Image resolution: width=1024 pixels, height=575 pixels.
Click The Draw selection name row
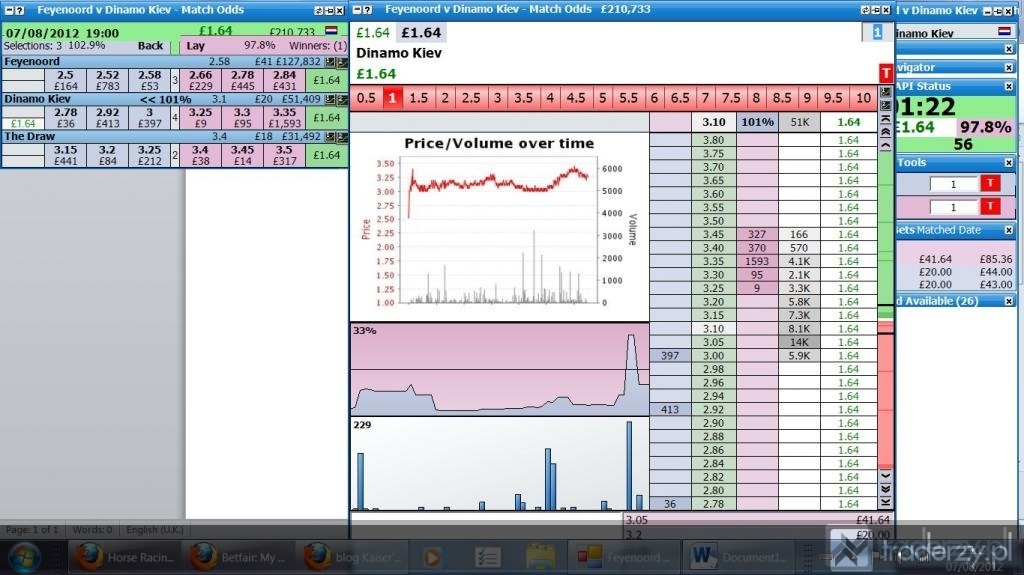(174, 137)
